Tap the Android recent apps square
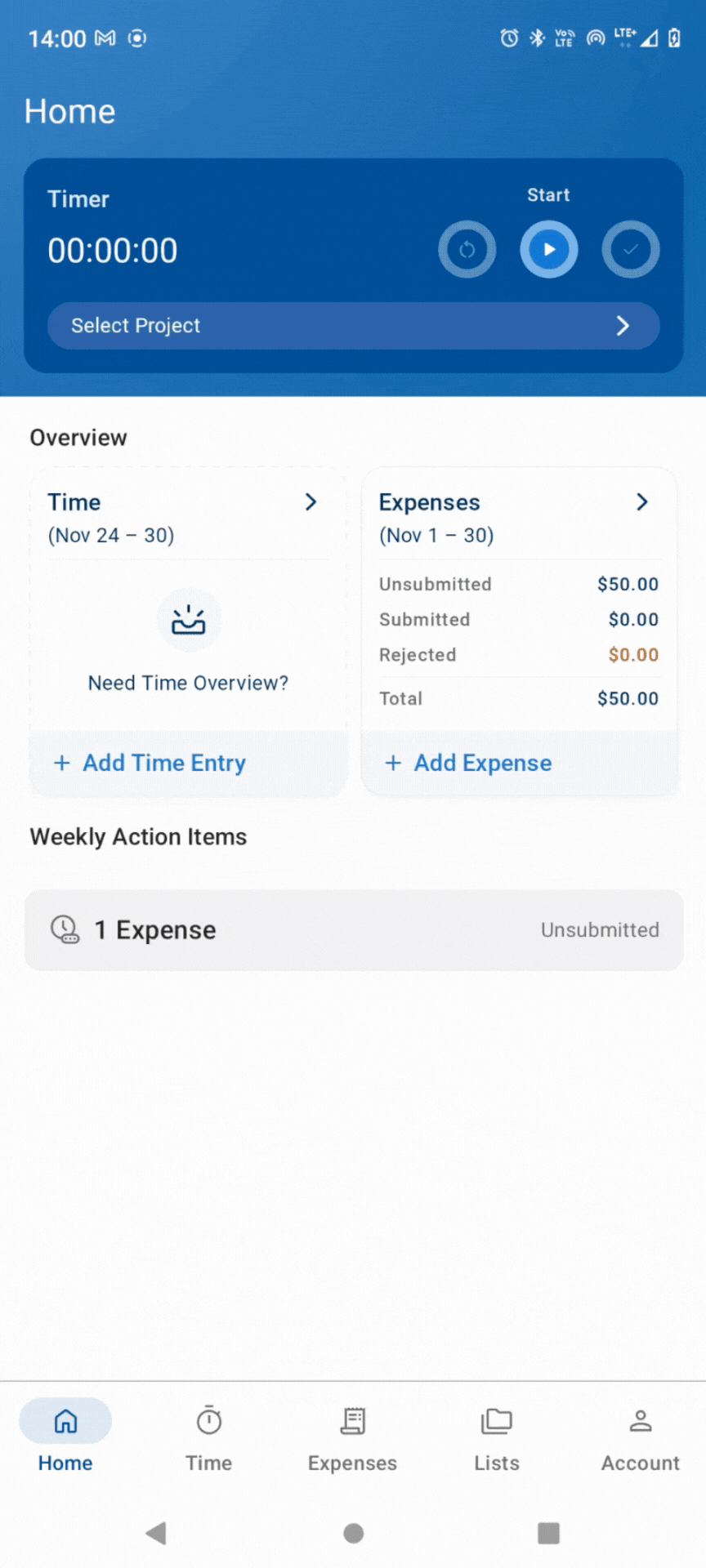 coord(548,1533)
